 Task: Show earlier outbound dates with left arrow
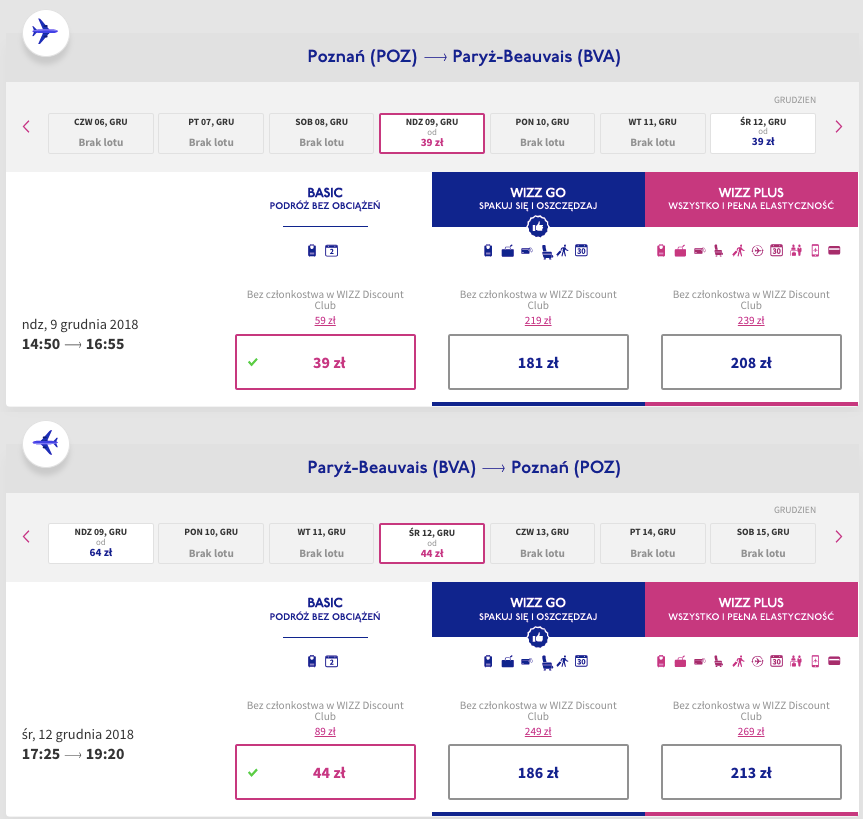pyautogui.click(x=26, y=127)
